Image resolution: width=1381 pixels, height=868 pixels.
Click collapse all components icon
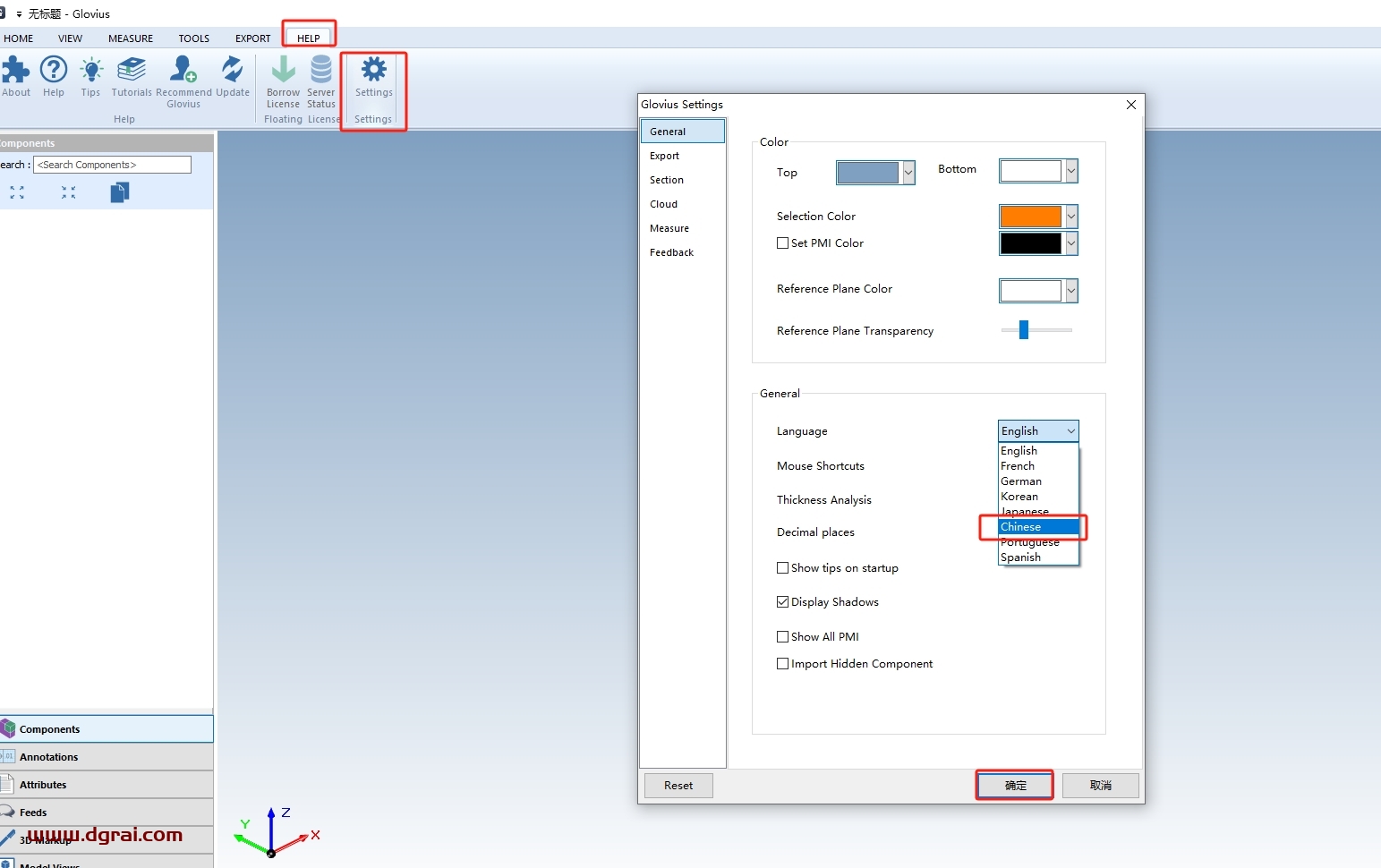coord(69,192)
